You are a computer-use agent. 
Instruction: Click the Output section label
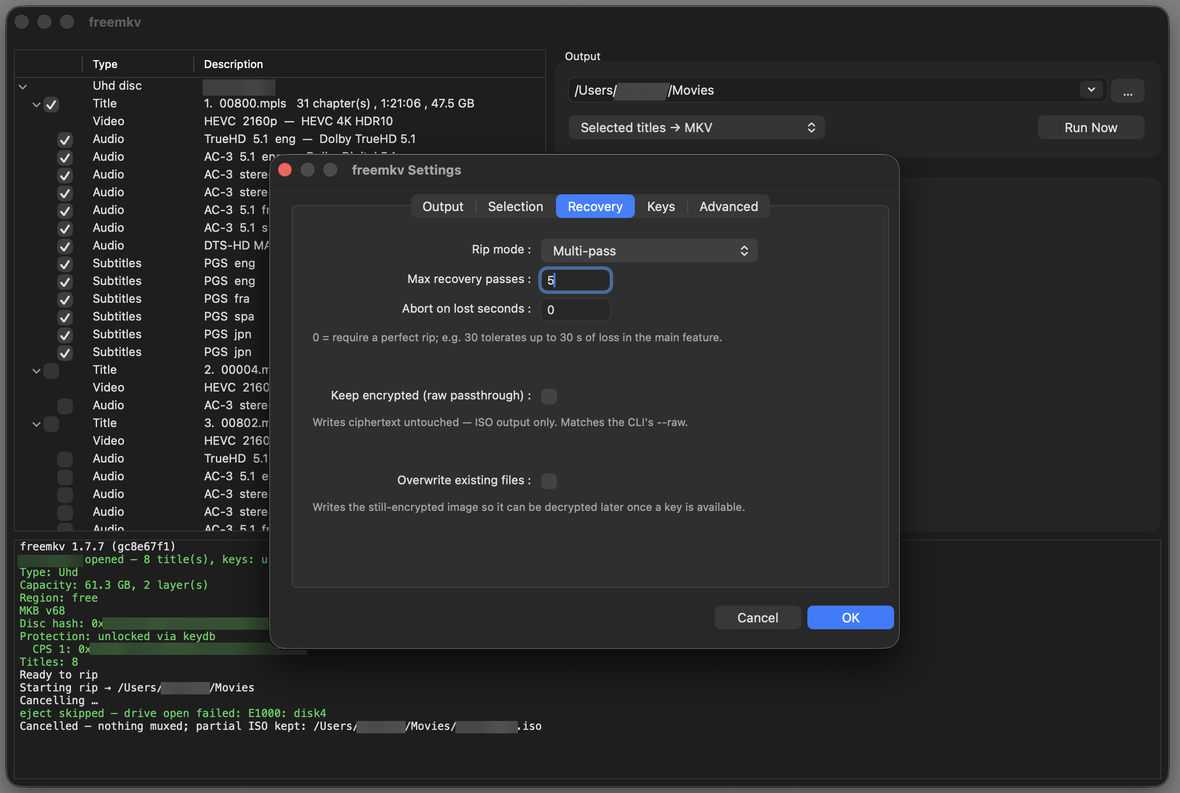582,56
